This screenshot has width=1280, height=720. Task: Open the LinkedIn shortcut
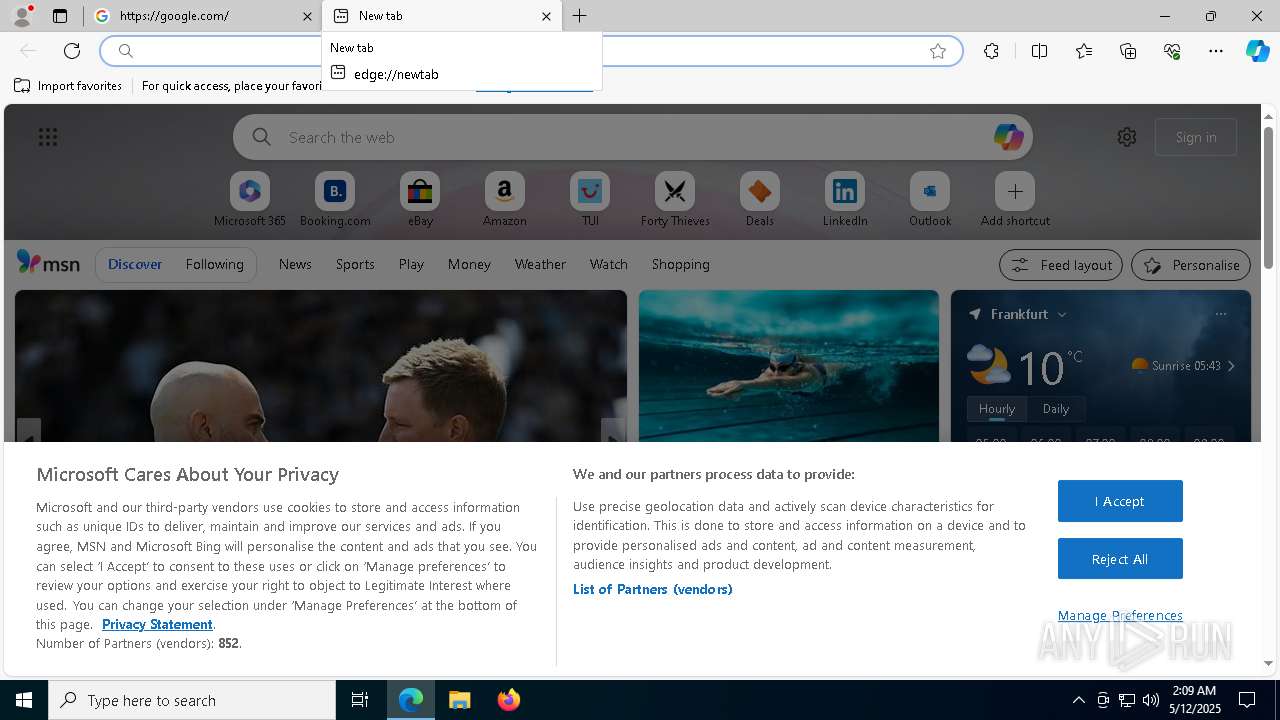(x=845, y=199)
